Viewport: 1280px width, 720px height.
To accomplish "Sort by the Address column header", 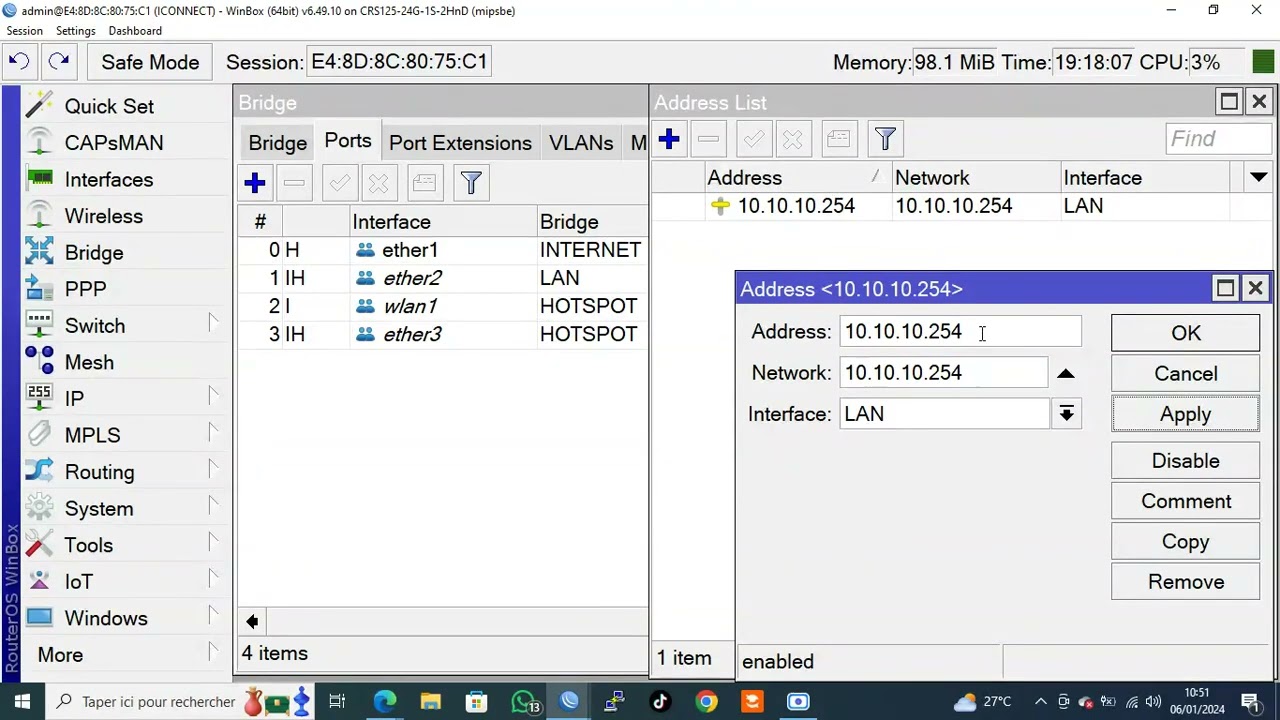I will [x=799, y=178].
